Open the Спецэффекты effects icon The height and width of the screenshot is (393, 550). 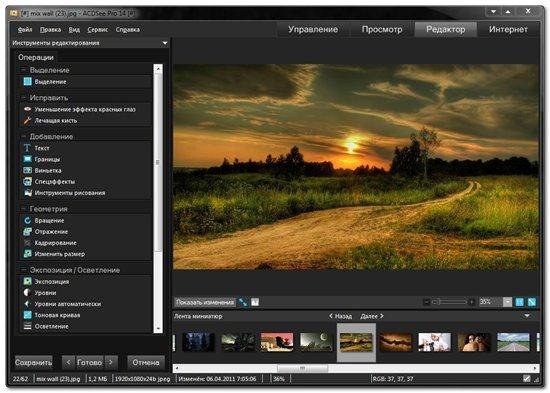(x=27, y=181)
